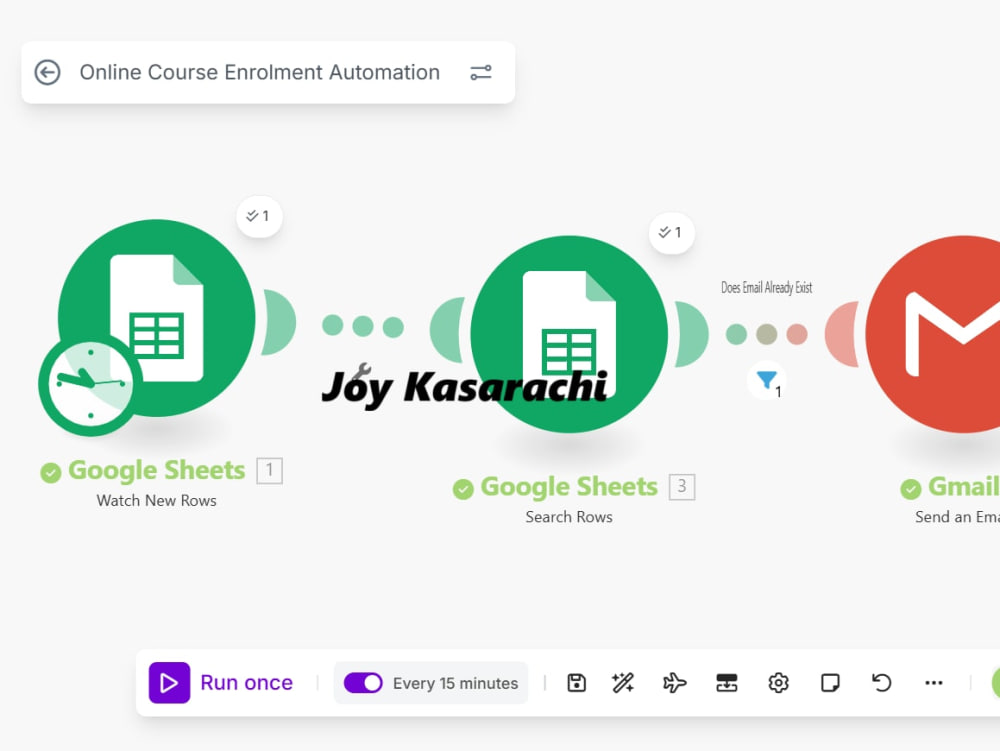Save the scenario with the disk icon
This screenshot has height=751, width=1000.
coord(577,683)
